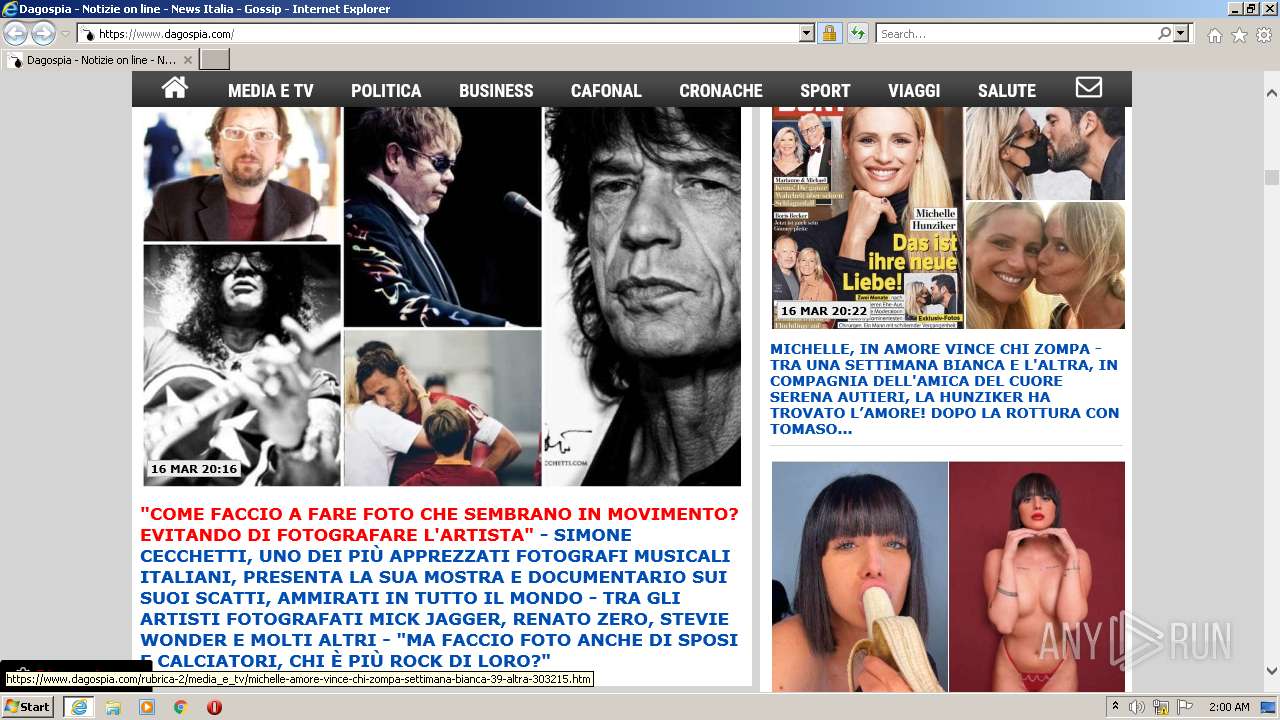This screenshot has width=1280, height=720.
Task: Click into the Search box
Action: pos(1016,33)
